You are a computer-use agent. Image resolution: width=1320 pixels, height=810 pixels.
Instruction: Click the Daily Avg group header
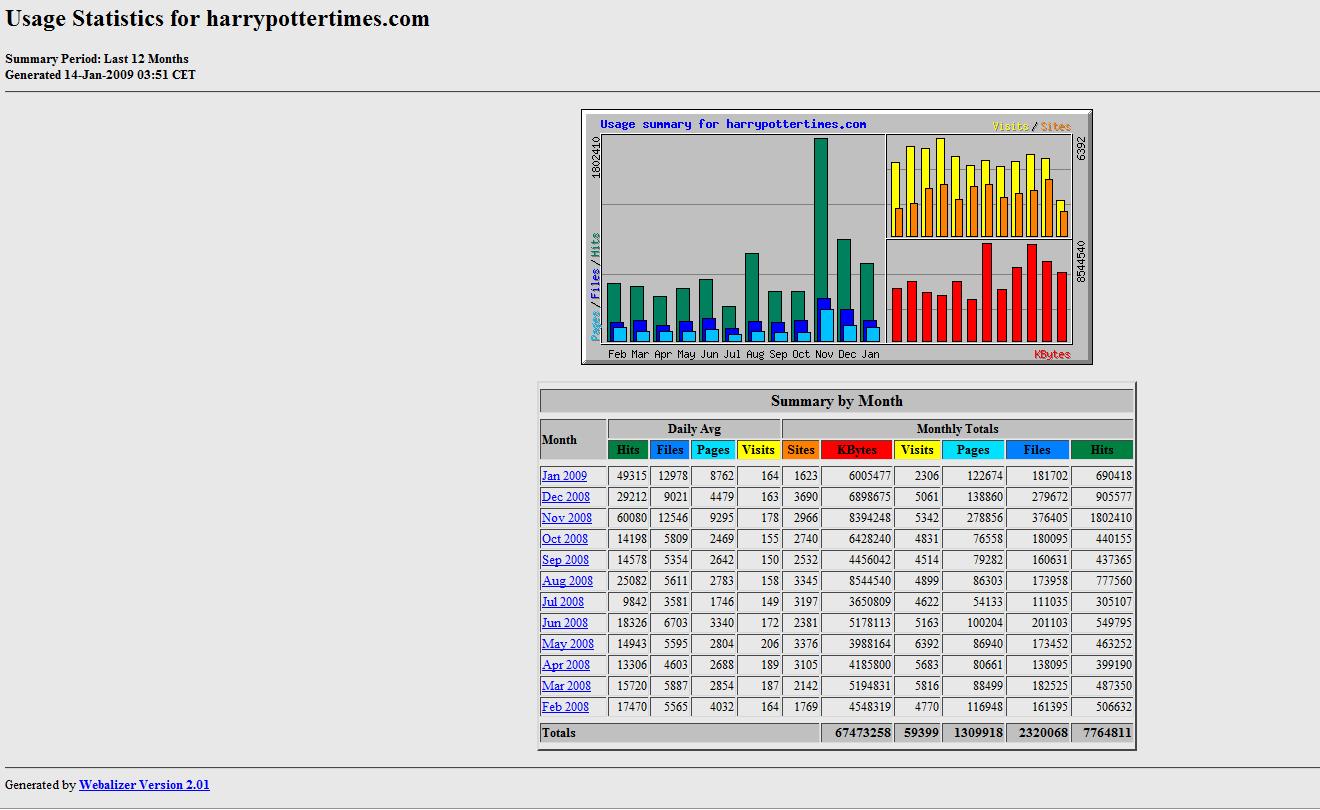694,429
